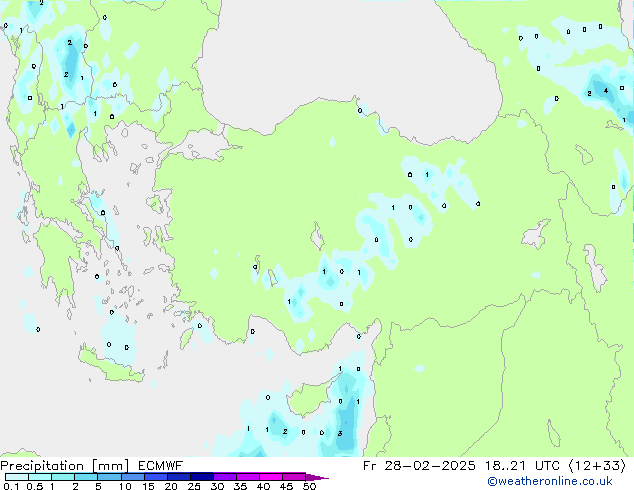Click the 20–25 mm dark blue swatch
634x490 pixels.
coord(178,477)
